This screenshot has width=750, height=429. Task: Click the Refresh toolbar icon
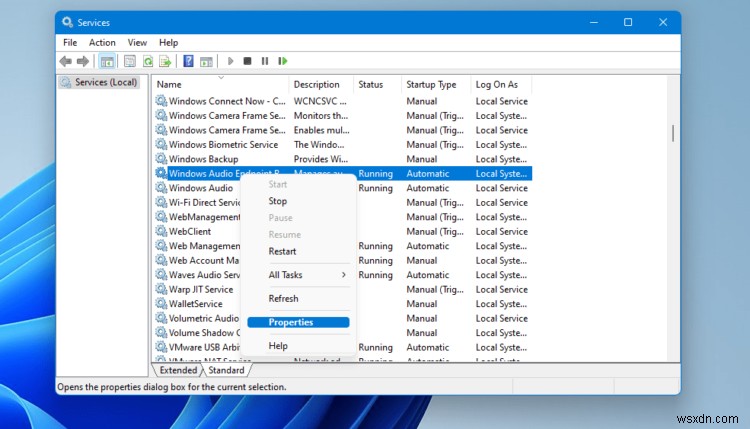[x=148, y=61]
